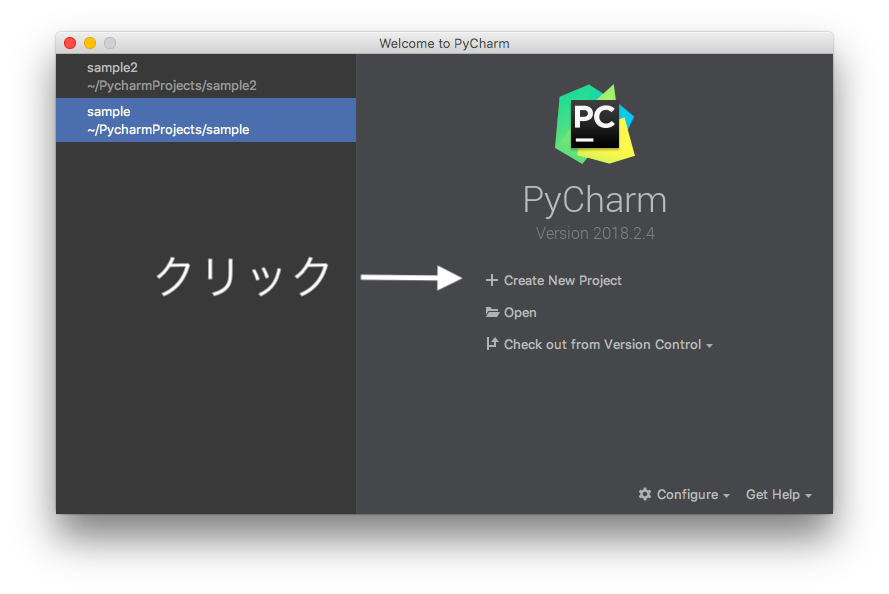Open the Configure menu
The width and height of the screenshot is (889, 594).
coord(687,494)
